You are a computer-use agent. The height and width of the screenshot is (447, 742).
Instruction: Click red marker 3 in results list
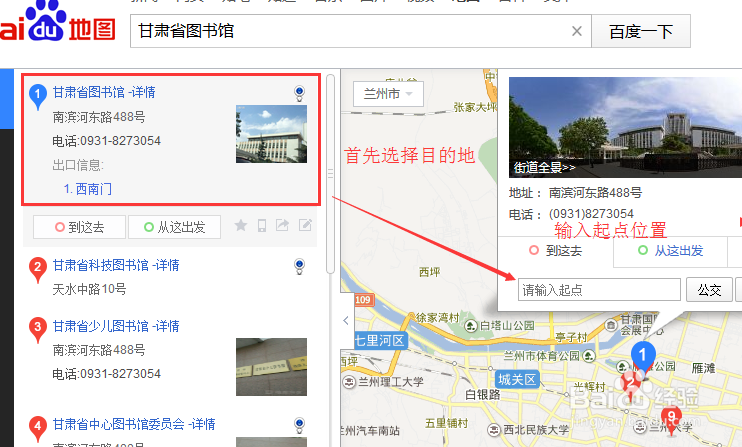click(38, 330)
